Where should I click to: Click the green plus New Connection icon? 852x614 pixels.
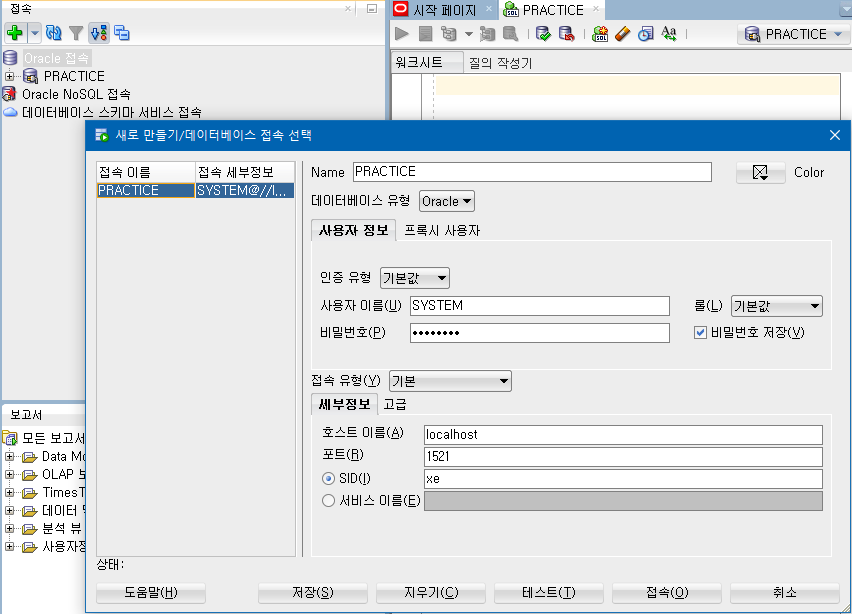pyautogui.click(x=15, y=33)
